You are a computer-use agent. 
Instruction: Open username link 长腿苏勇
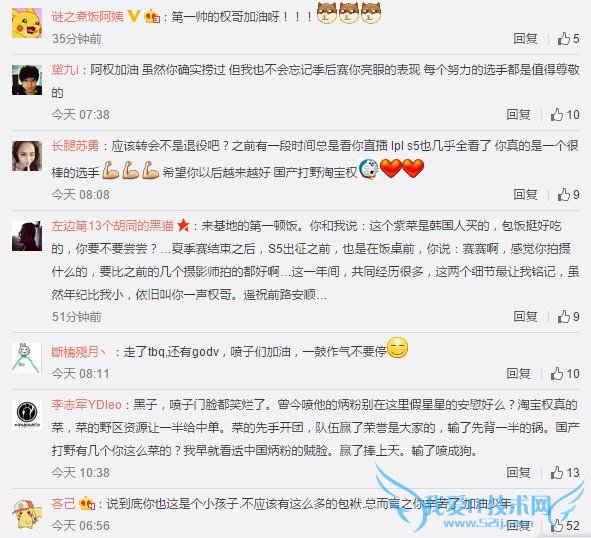(x=75, y=146)
